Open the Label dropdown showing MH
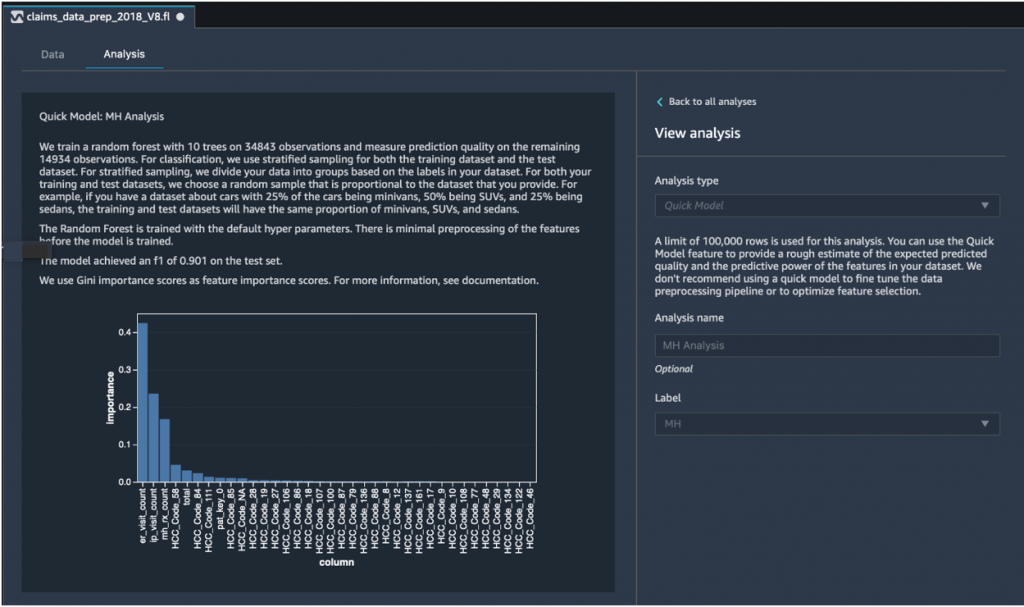This screenshot has height=607, width=1024. [x=827, y=423]
